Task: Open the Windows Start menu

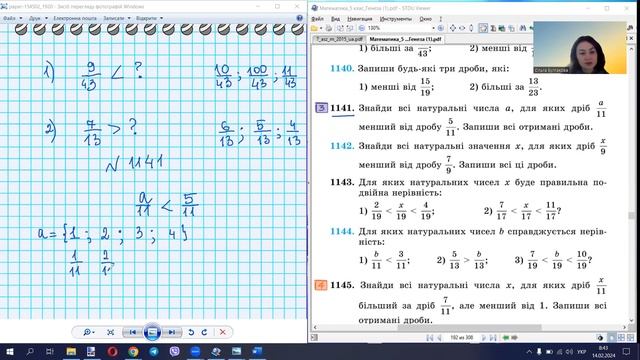Action: click(x=9, y=351)
